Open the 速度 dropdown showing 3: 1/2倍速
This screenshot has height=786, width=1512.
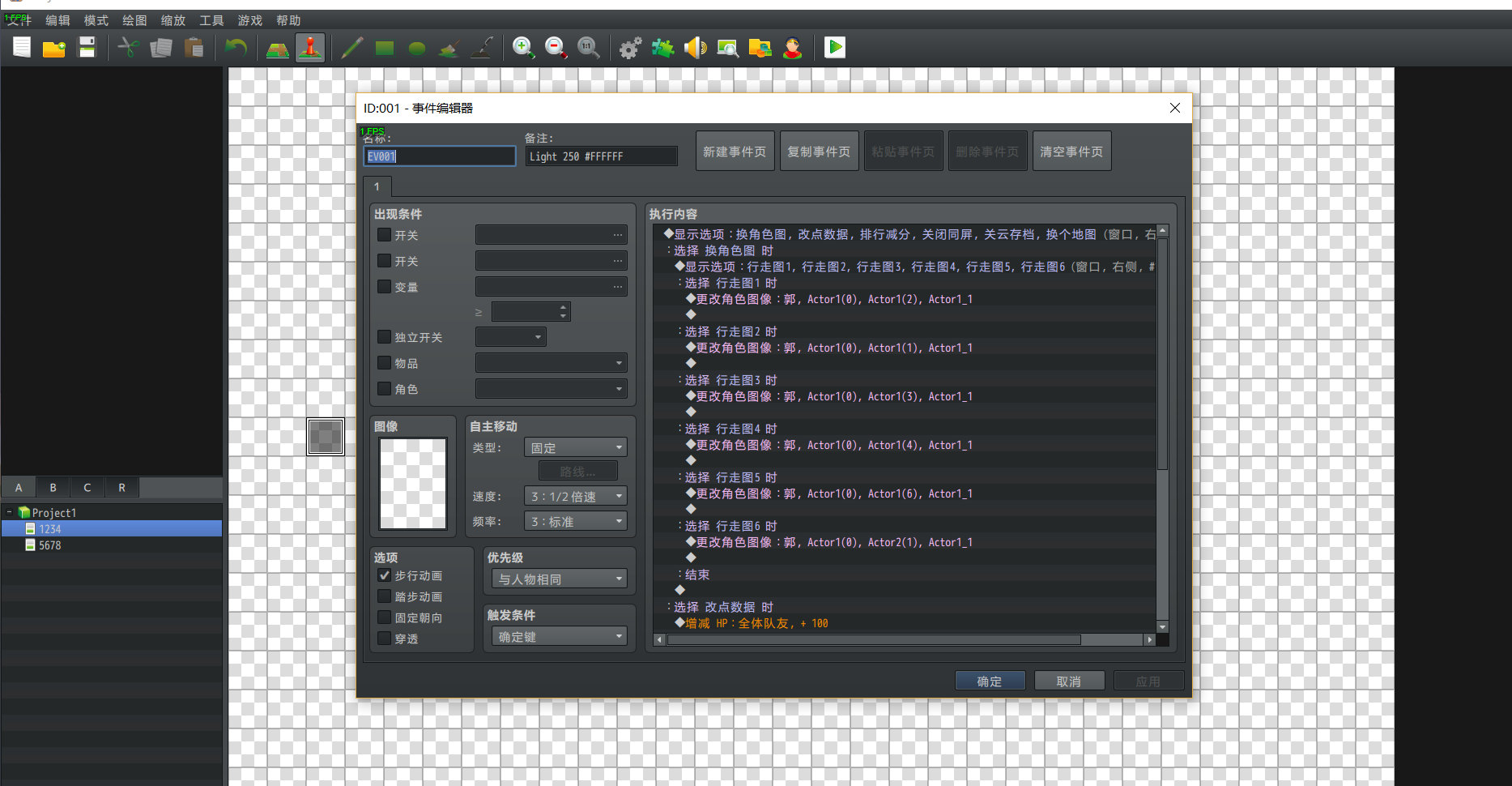pyautogui.click(x=576, y=496)
